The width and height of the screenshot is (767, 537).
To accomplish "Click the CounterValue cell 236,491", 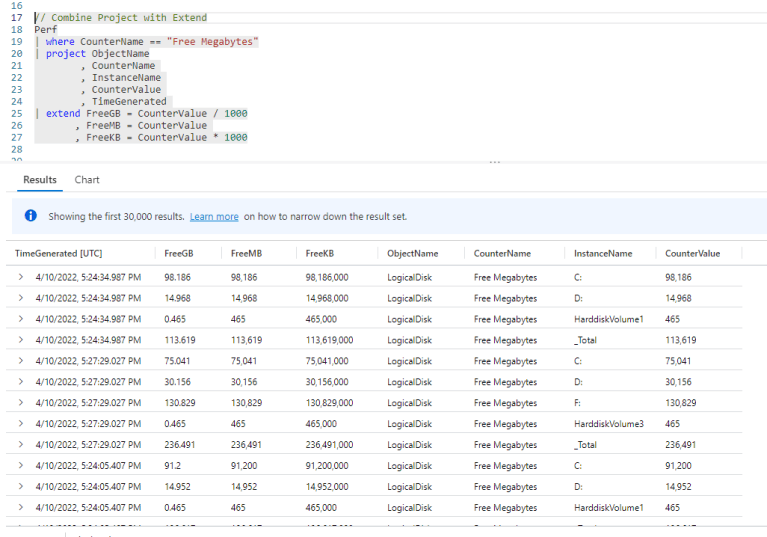I will point(680,445).
